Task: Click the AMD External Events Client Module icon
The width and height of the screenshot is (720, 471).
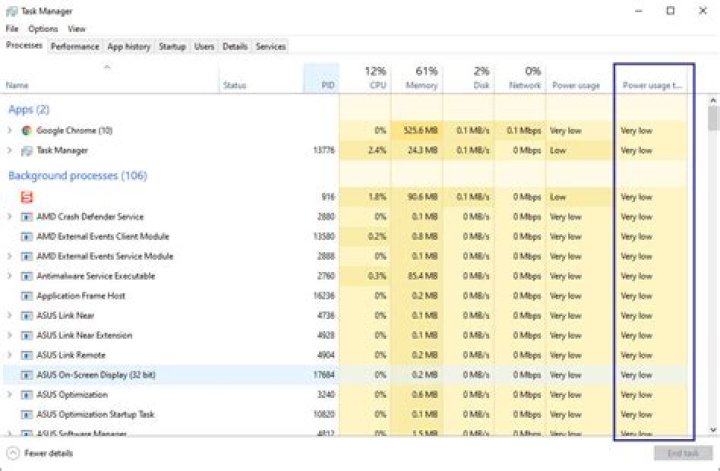Action: coord(27,236)
